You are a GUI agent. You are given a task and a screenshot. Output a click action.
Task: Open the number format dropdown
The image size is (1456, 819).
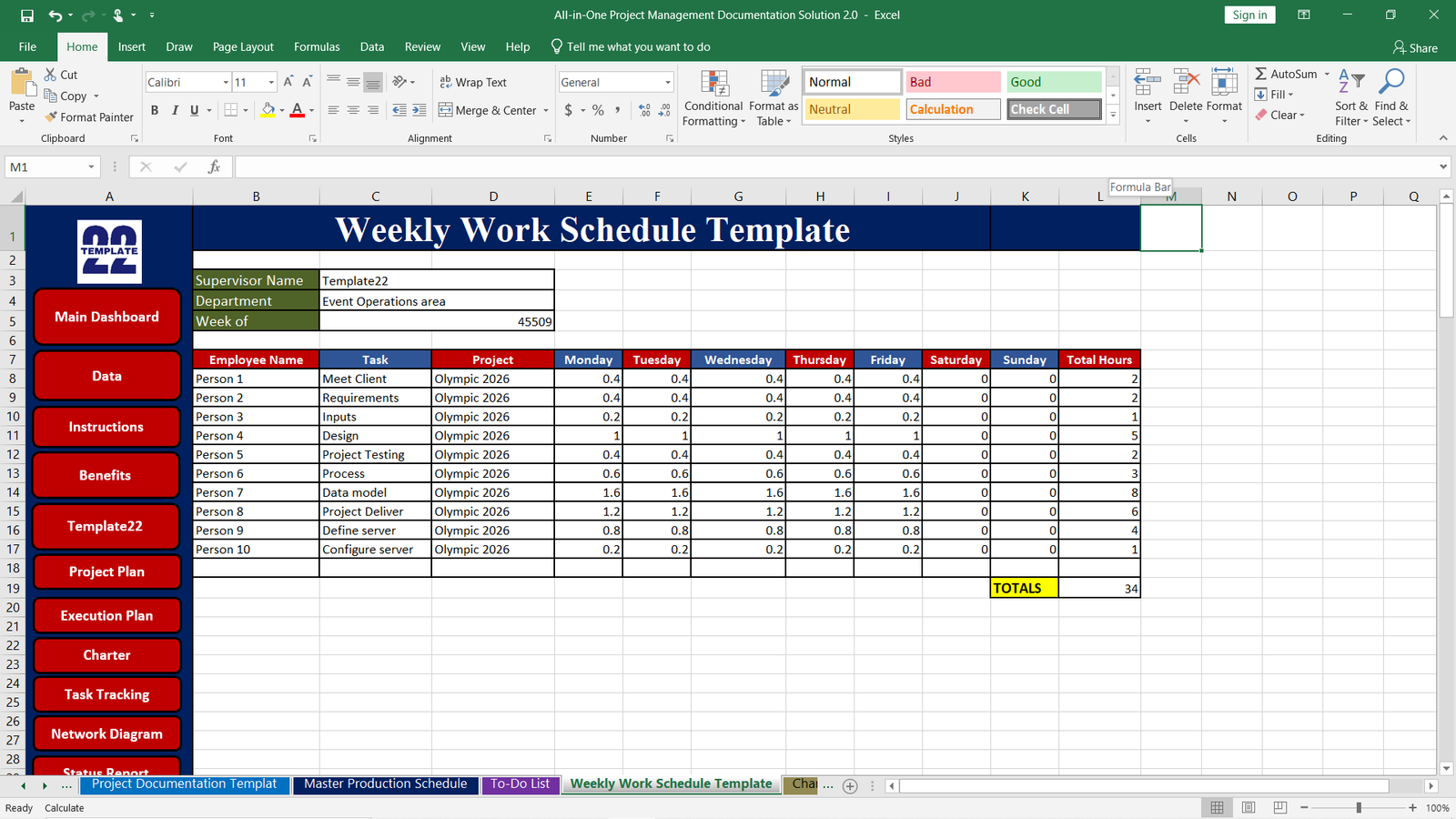point(668,82)
